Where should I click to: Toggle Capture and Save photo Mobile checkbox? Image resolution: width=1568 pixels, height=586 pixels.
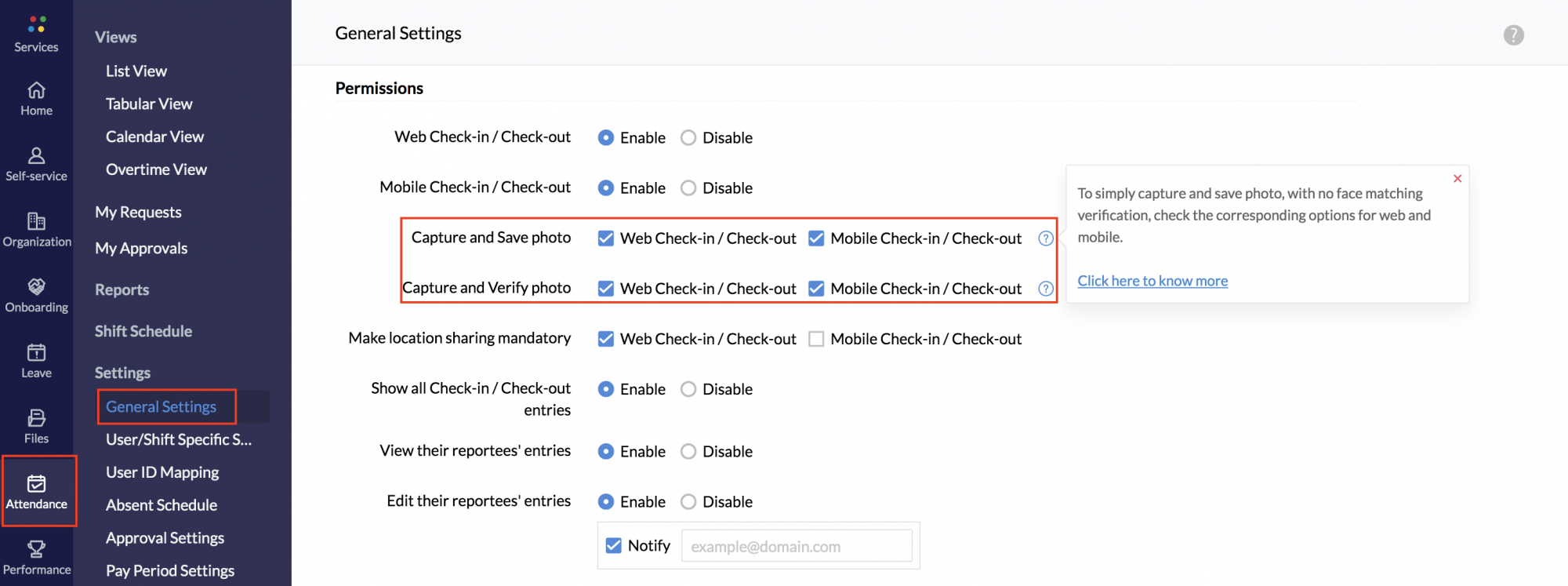point(816,238)
